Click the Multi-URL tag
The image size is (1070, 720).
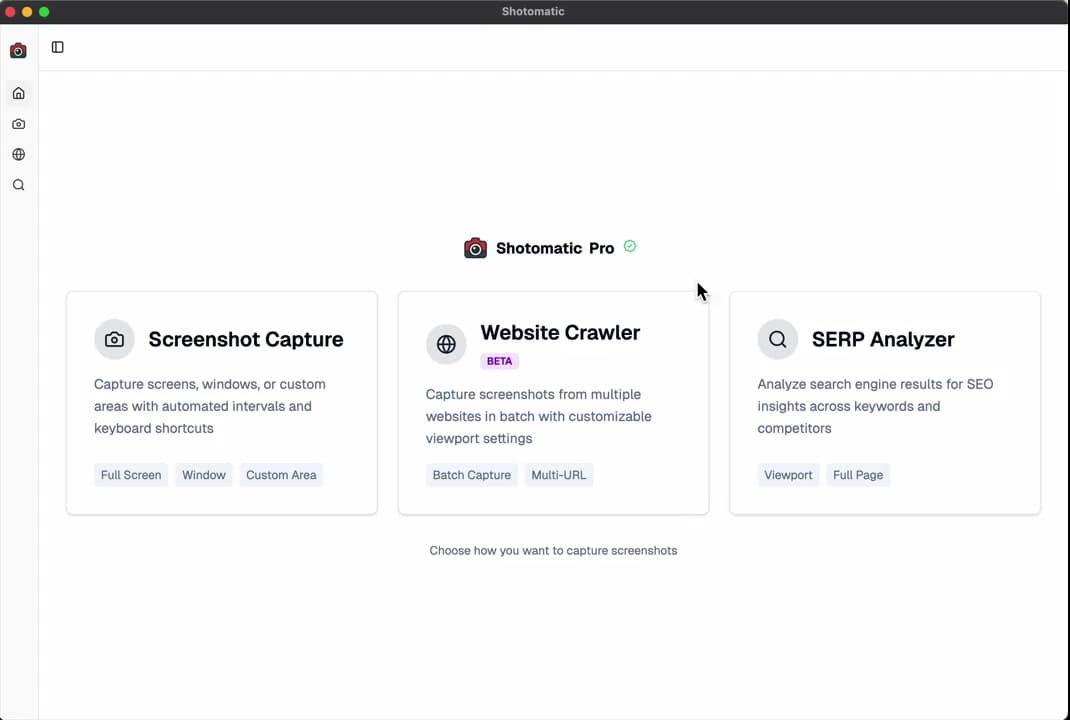click(x=558, y=475)
